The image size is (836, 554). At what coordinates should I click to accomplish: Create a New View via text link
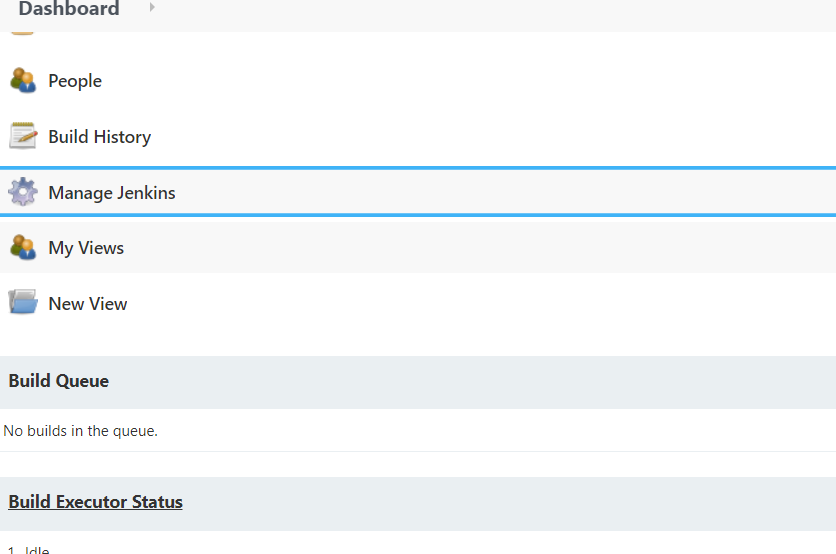pyautogui.click(x=87, y=304)
